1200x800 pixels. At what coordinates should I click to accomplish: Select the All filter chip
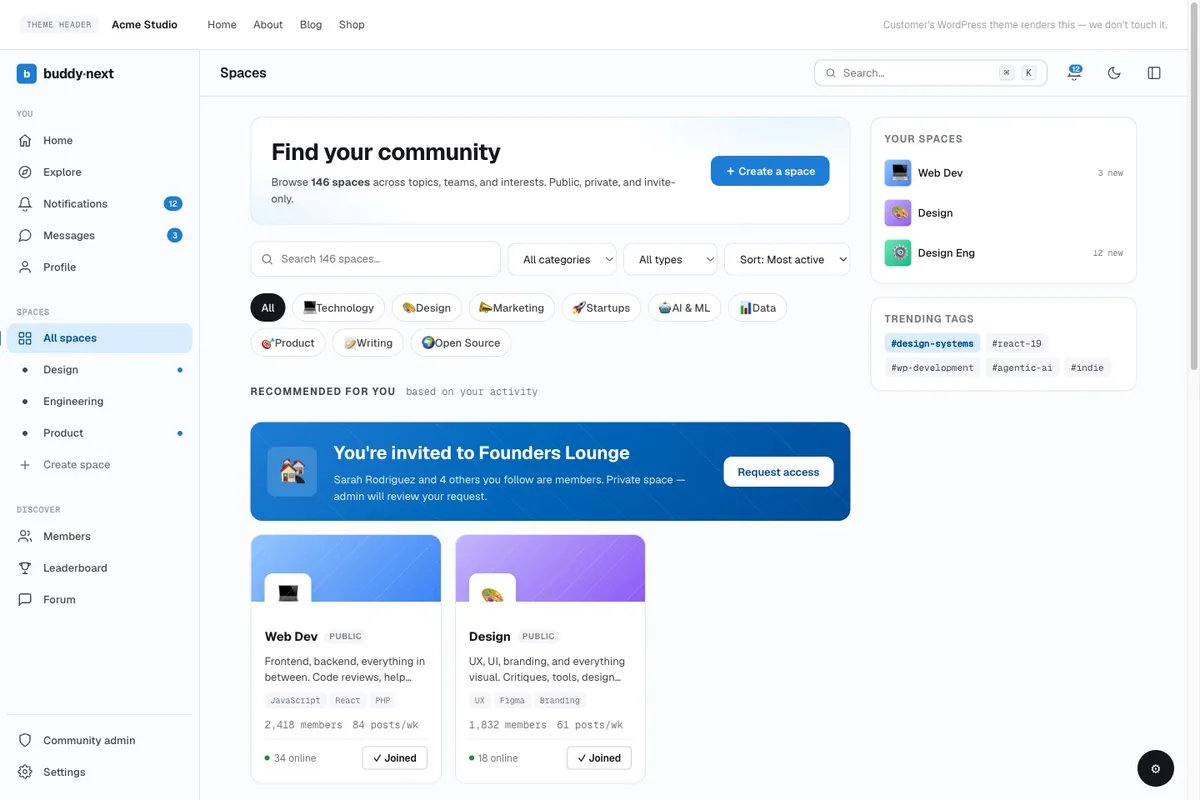pyautogui.click(x=268, y=308)
